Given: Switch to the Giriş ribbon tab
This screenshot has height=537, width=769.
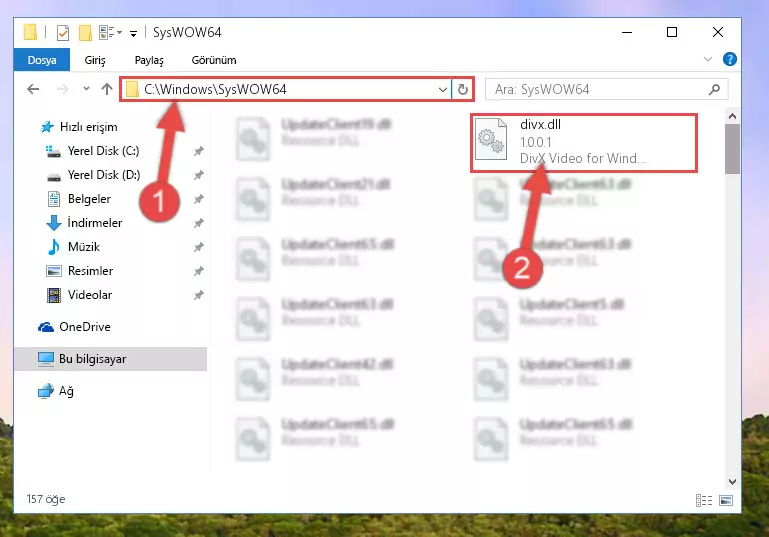Looking at the screenshot, I should [95, 60].
